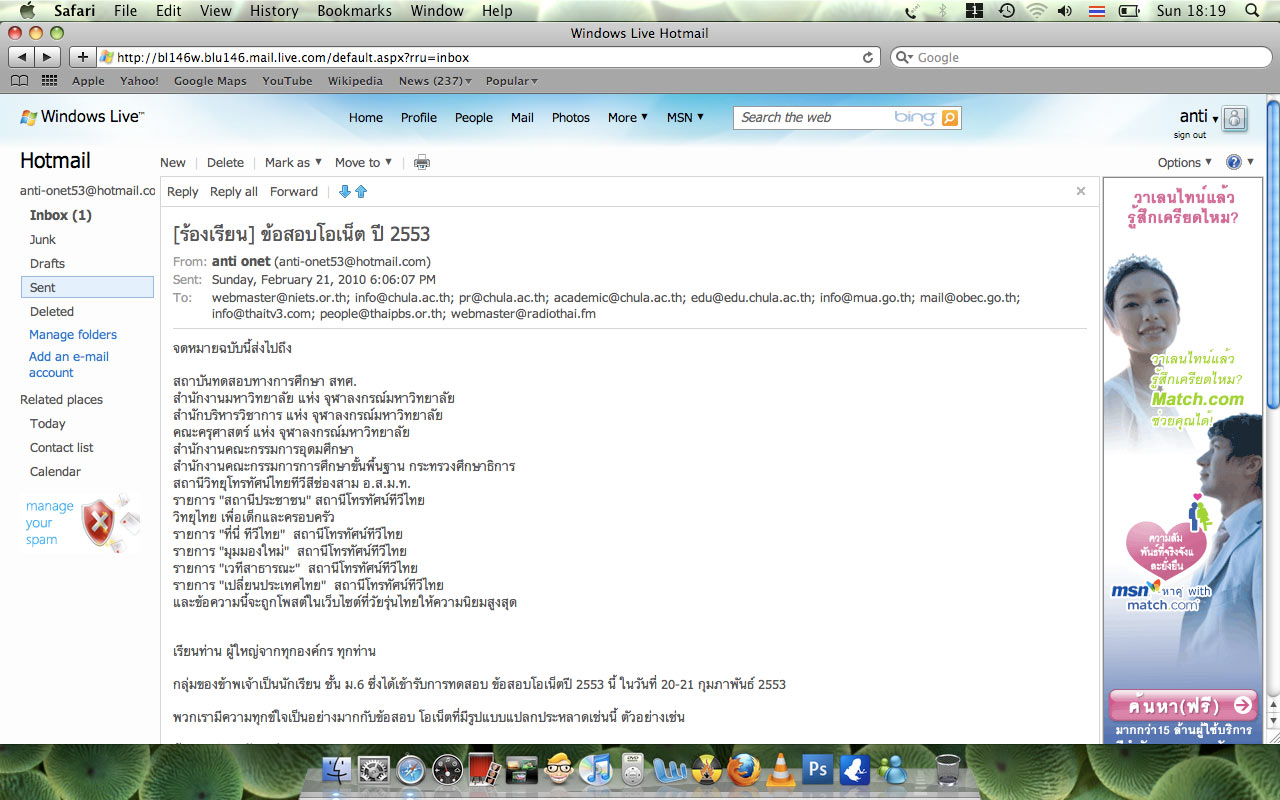Click the sign out link
This screenshot has height=800, width=1280.
(x=1190, y=135)
